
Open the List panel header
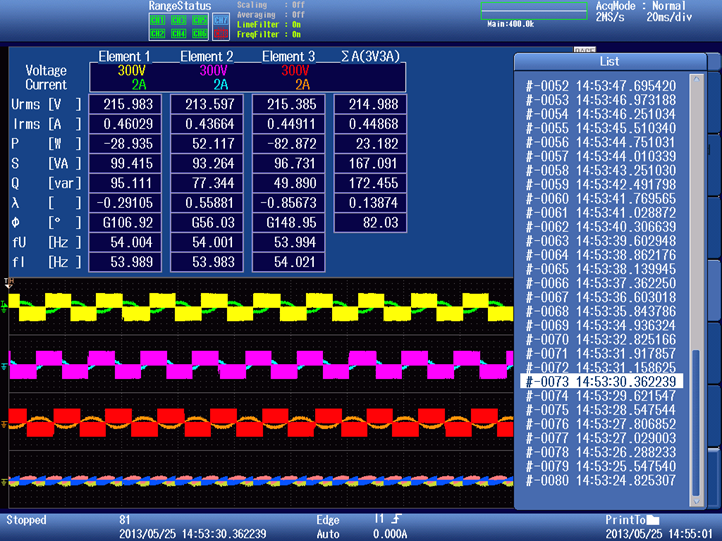610,62
